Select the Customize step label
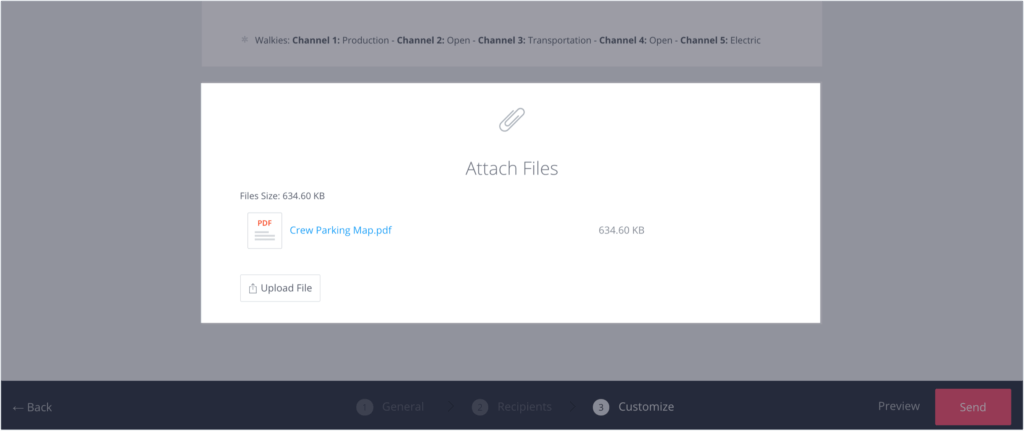Viewport: 1024px width, 431px height. (645, 407)
